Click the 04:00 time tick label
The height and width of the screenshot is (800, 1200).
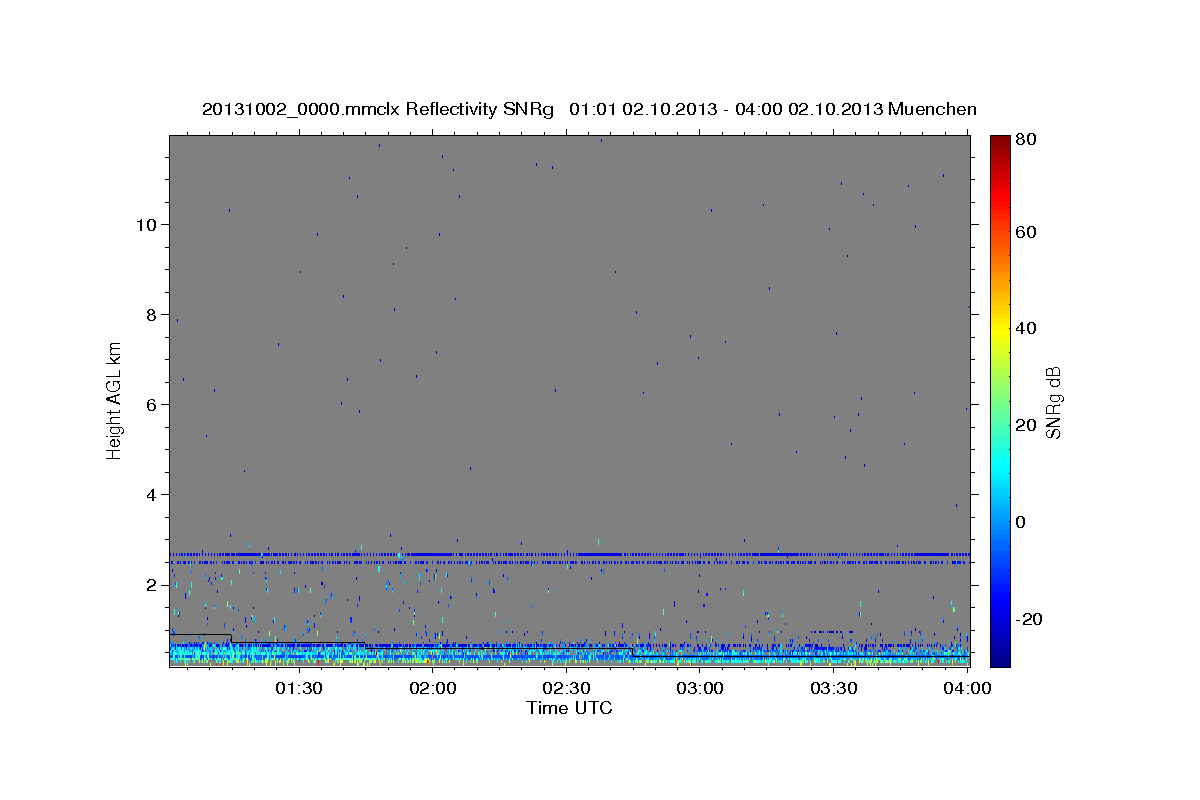pos(967,689)
